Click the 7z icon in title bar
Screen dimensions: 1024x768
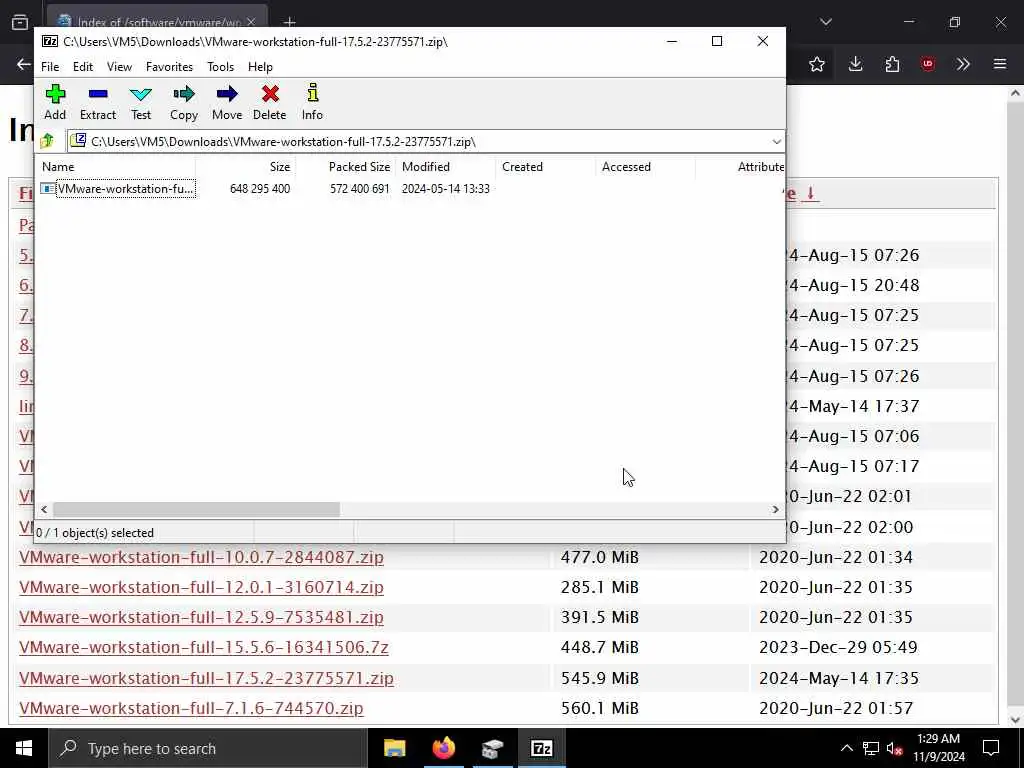pos(50,41)
